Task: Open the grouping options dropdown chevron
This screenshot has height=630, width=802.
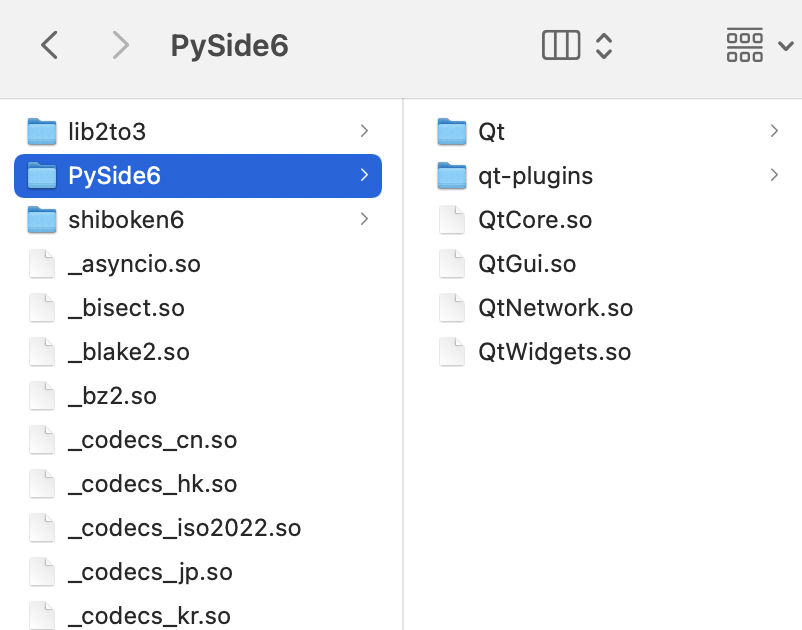Action: tap(786, 46)
